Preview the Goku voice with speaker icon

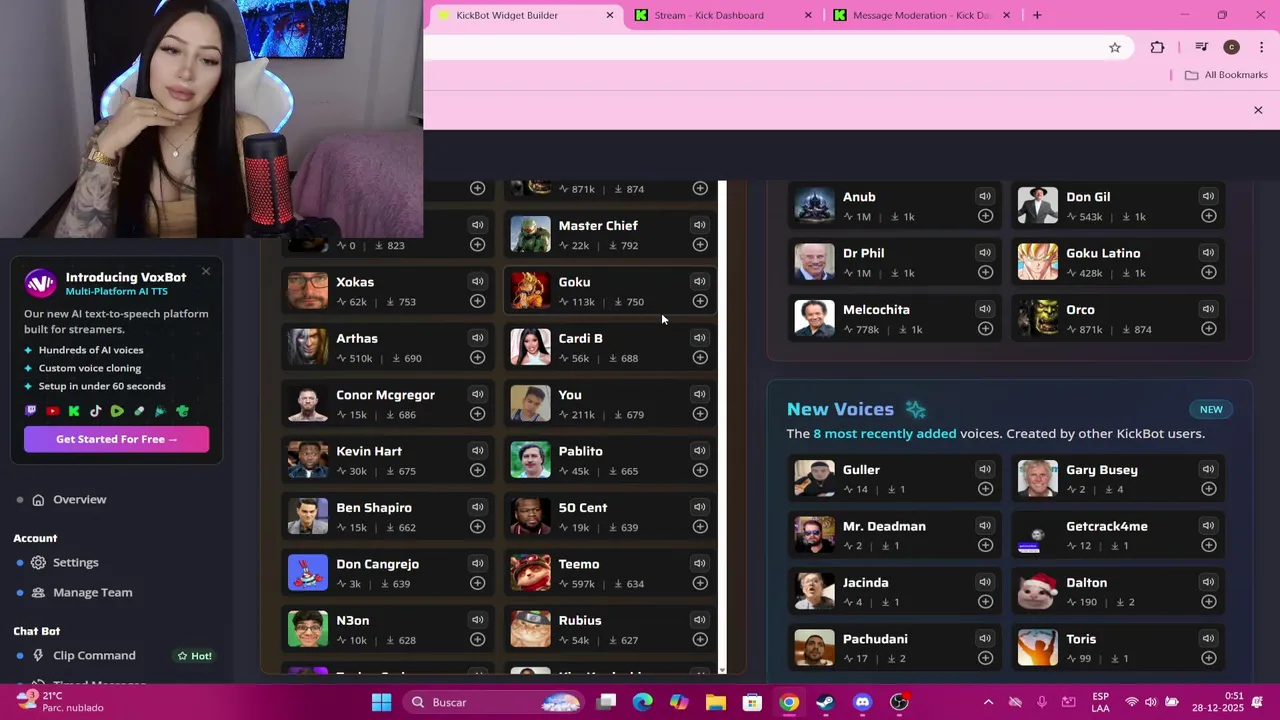pos(700,281)
